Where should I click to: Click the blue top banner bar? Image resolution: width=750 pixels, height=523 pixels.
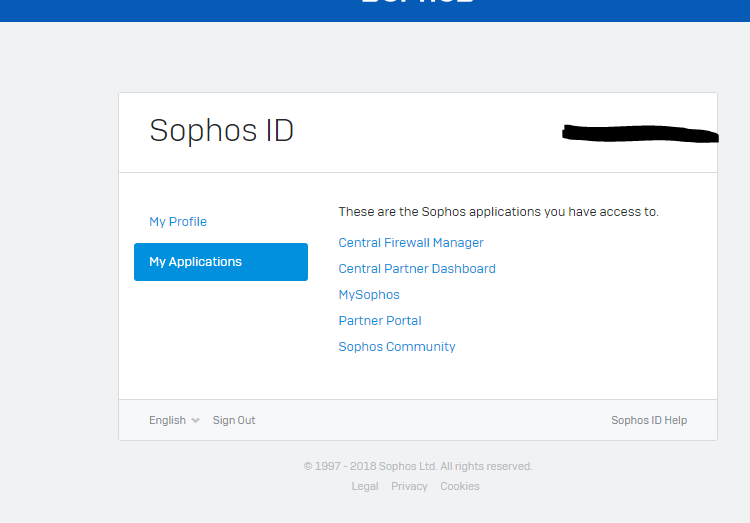[x=375, y=11]
